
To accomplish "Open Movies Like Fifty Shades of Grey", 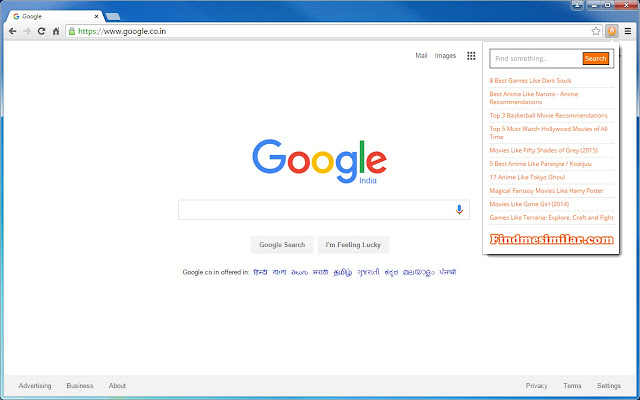I will tap(543, 150).
